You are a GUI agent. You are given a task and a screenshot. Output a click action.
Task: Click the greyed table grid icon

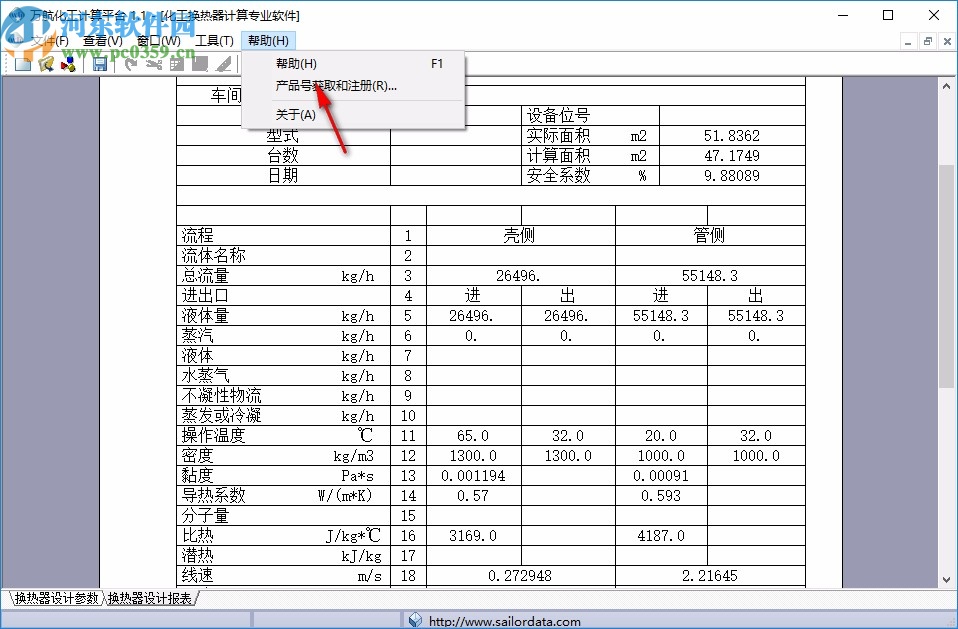point(177,64)
